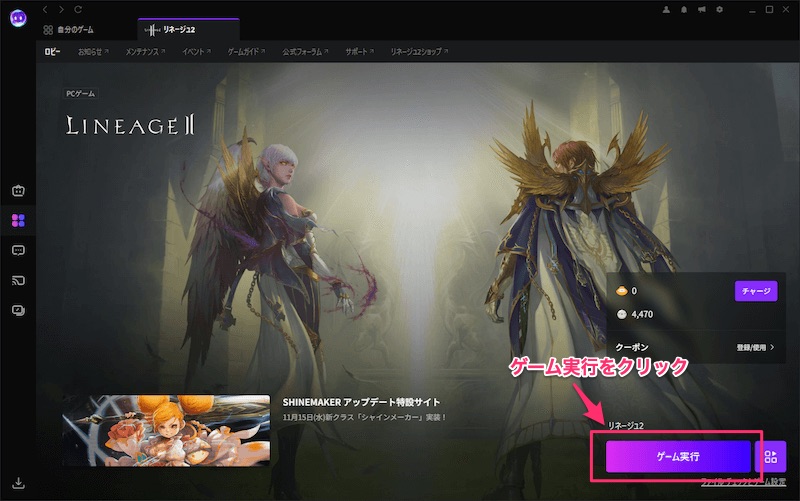Viewport: 800px width, 501px height.
Task: Click the リネージュ2 label above launch button
Action: tap(626, 425)
